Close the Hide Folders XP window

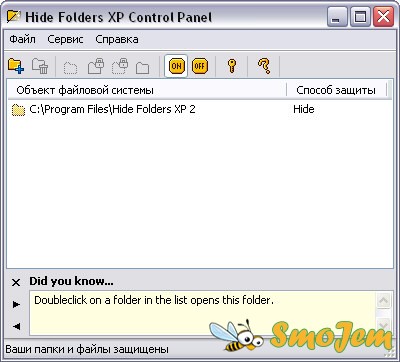pos(383,17)
